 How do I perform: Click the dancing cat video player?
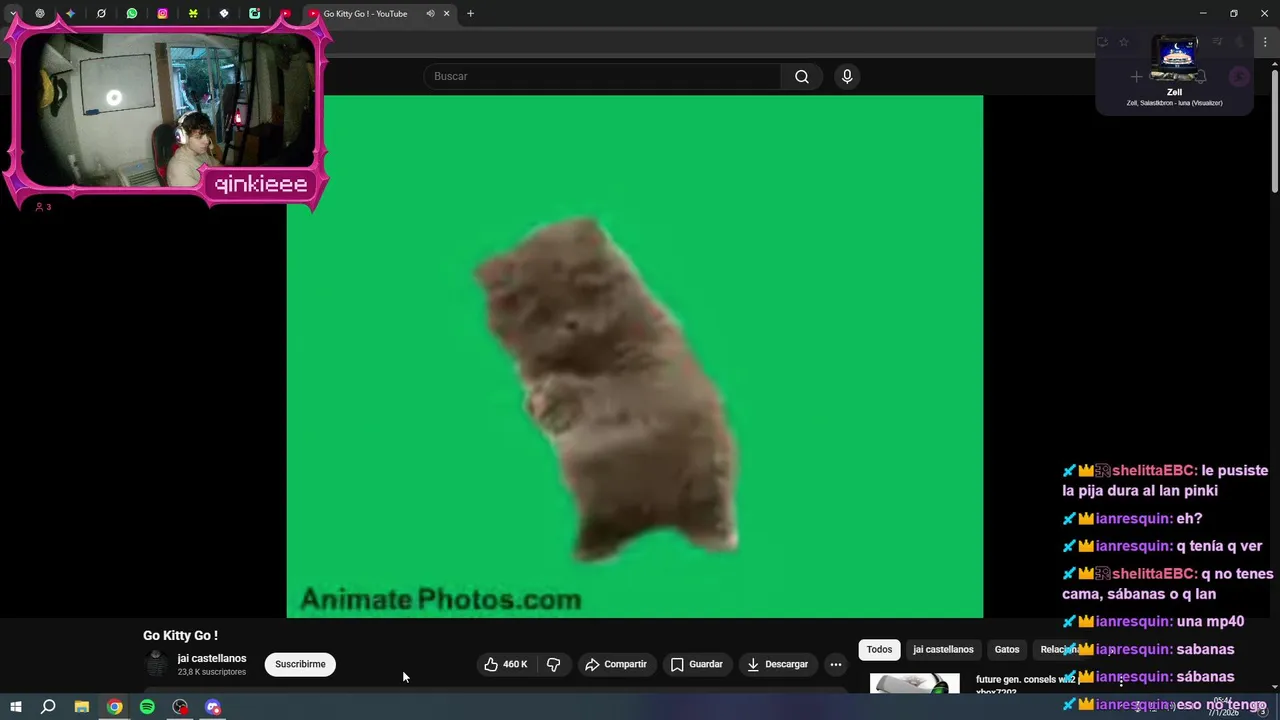click(x=635, y=357)
